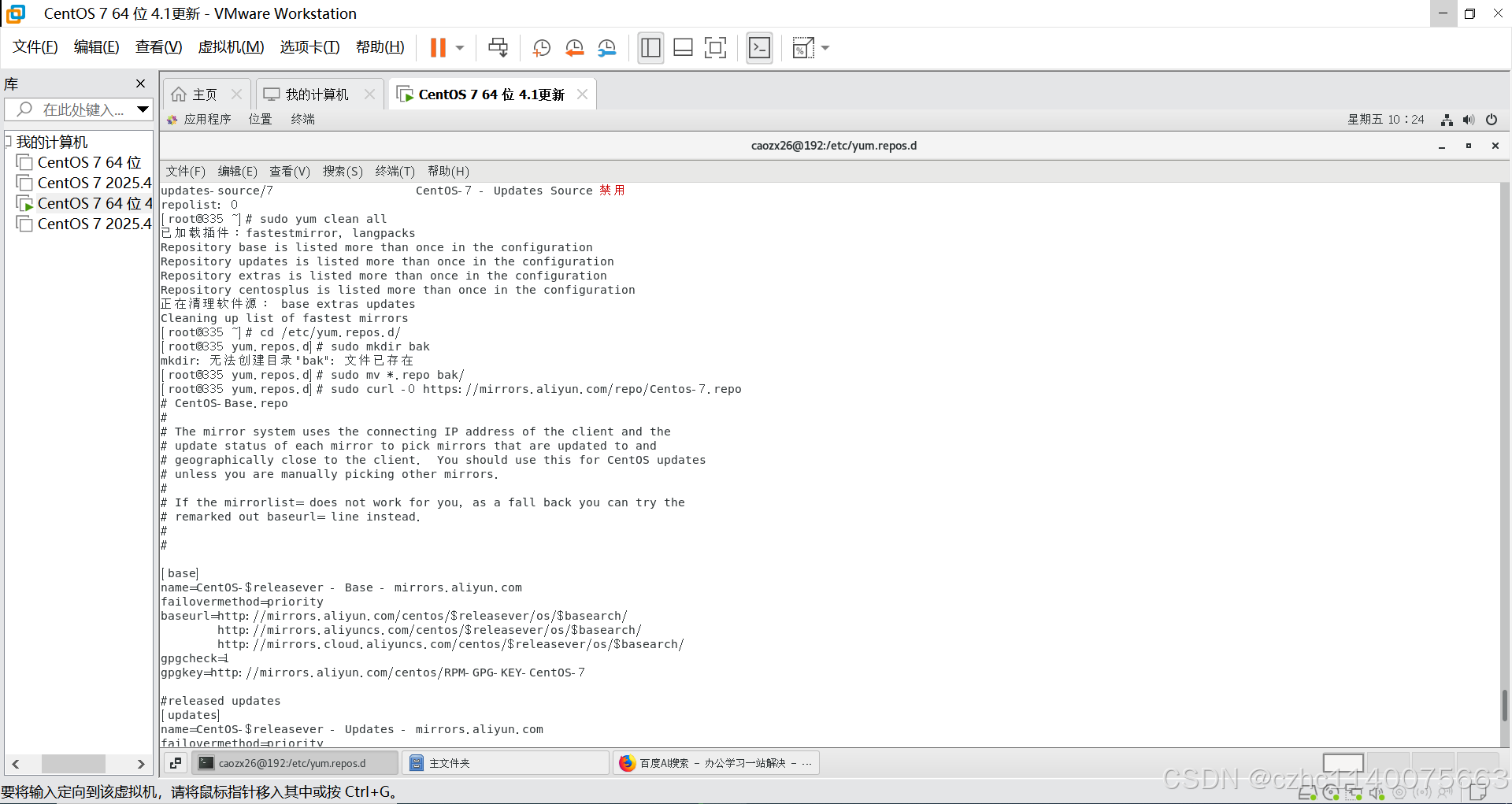Revert the VM to its previous snapshot
This screenshot has height=804, width=1512.
click(x=574, y=48)
